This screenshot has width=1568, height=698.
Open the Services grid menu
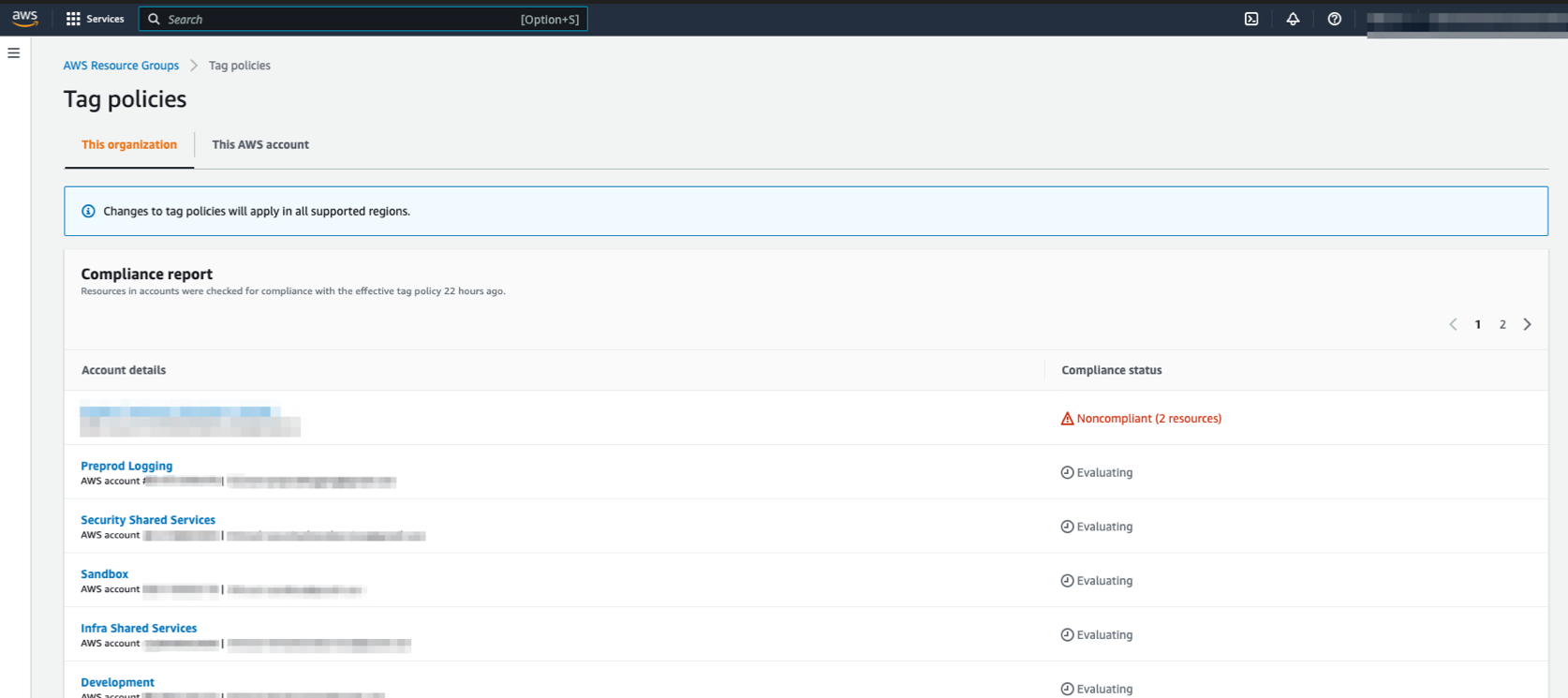point(95,19)
